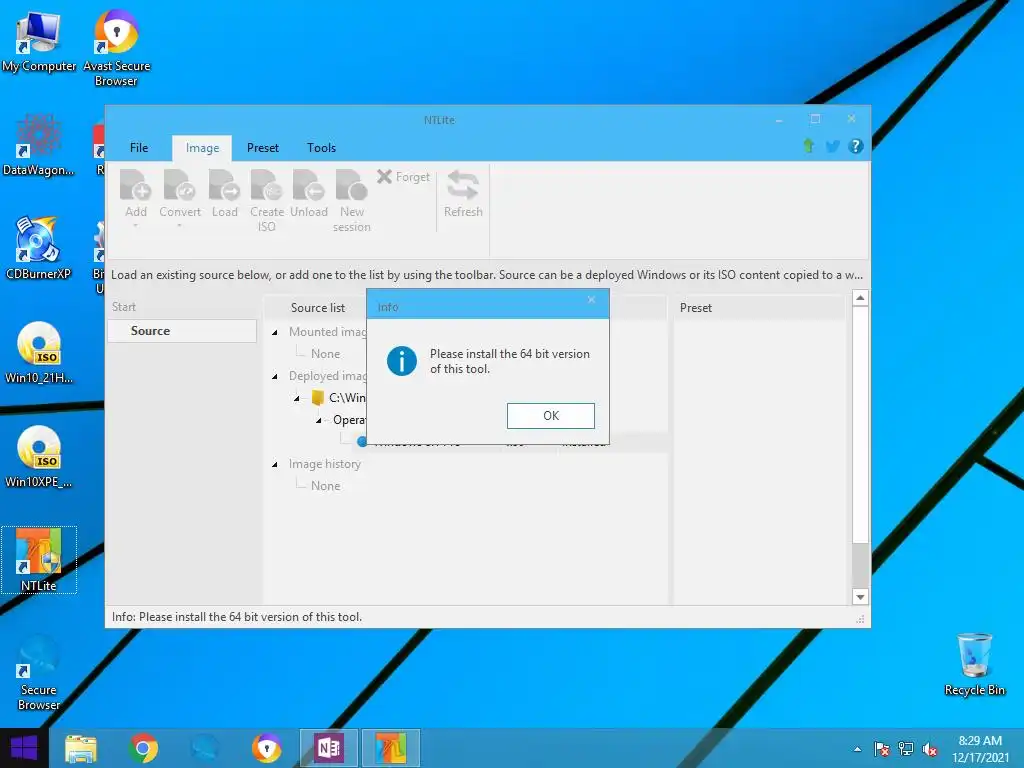The image size is (1024, 768).
Task: Open the Preset ribbon tab
Action: point(263,148)
